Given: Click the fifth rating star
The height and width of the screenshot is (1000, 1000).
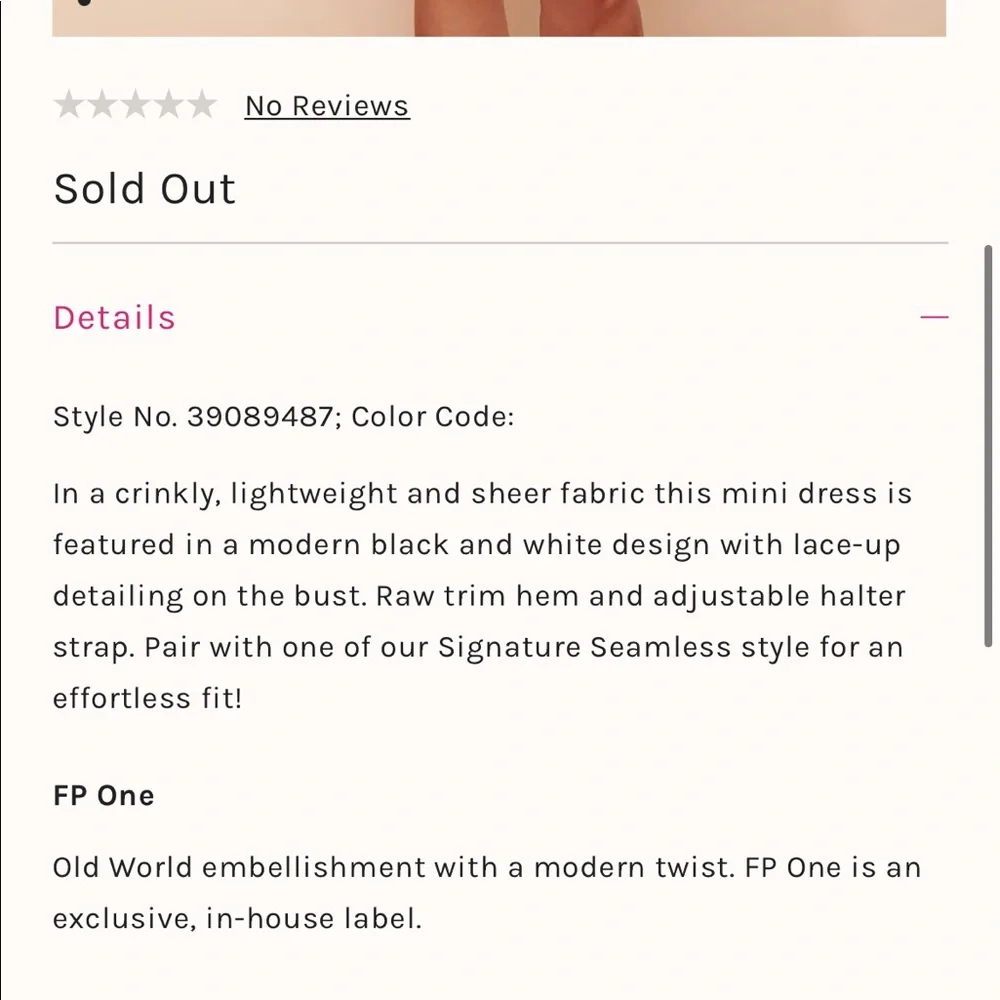Looking at the screenshot, I should 202,105.
